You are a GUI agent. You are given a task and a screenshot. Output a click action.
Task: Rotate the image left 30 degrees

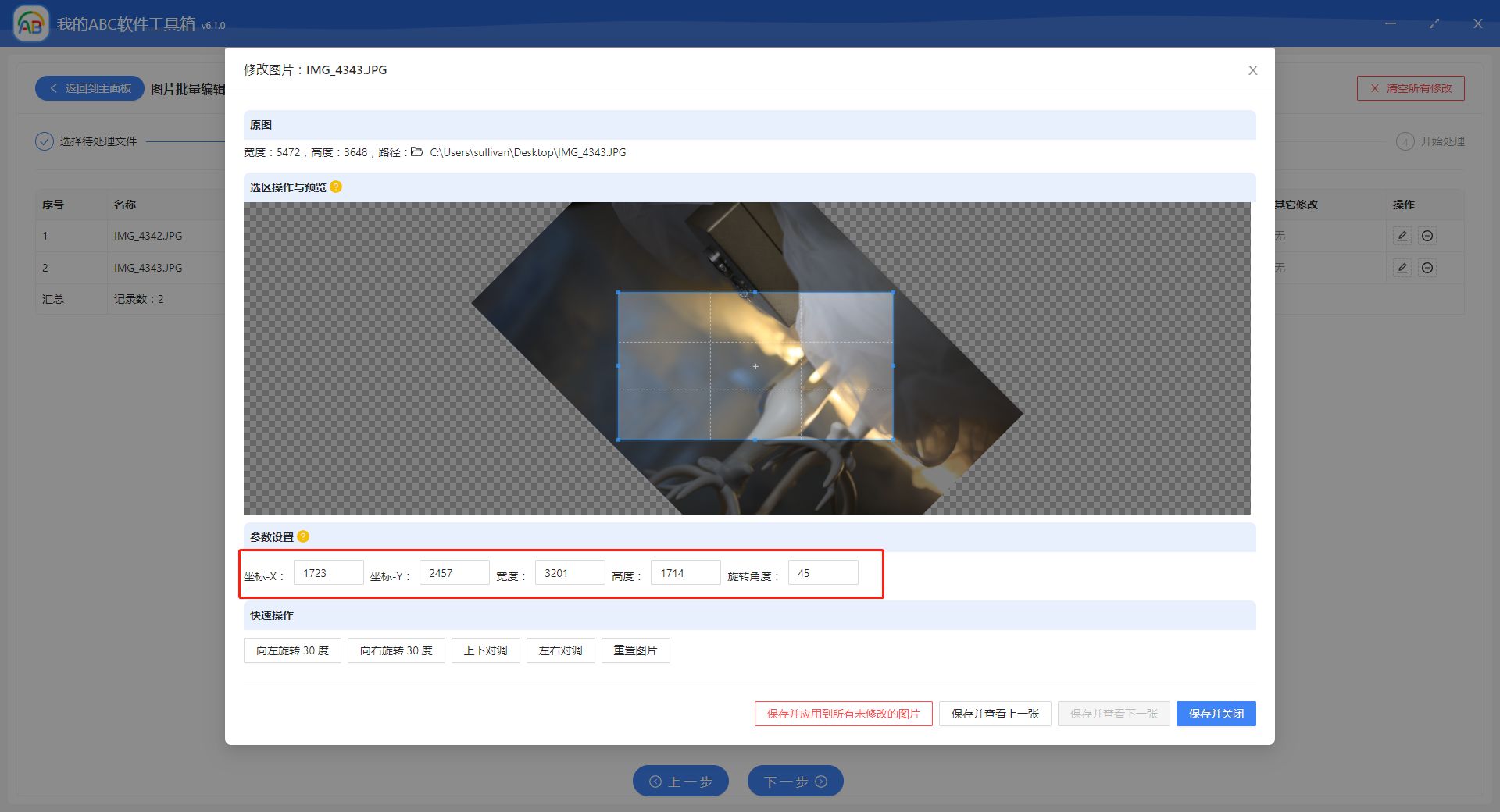click(292, 650)
